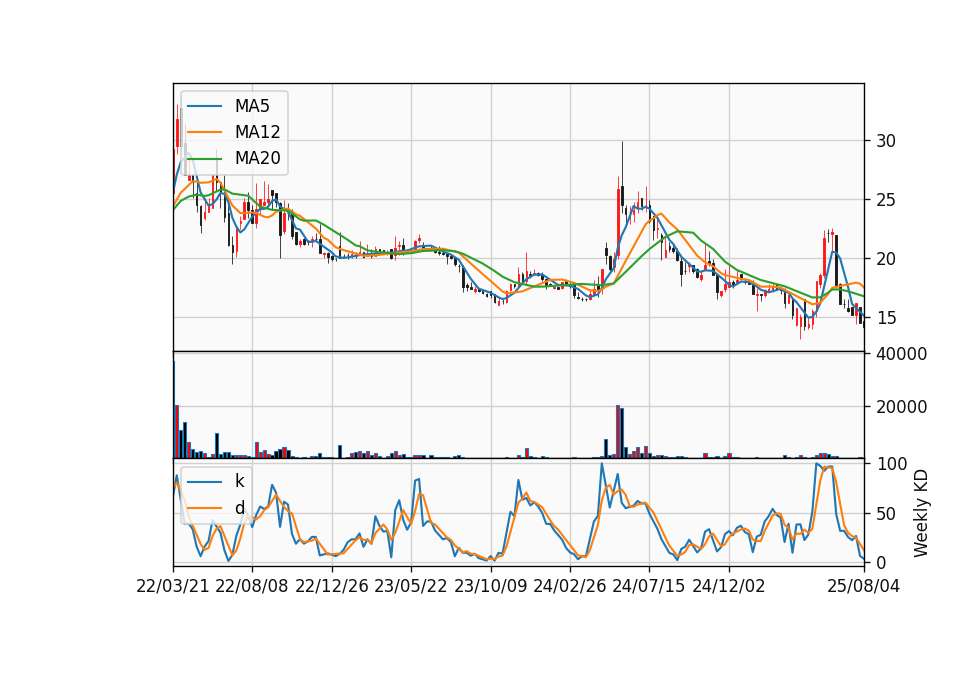
Task: Click the MA20 legend entry
Action: pyautogui.click(x=233, y=158)
